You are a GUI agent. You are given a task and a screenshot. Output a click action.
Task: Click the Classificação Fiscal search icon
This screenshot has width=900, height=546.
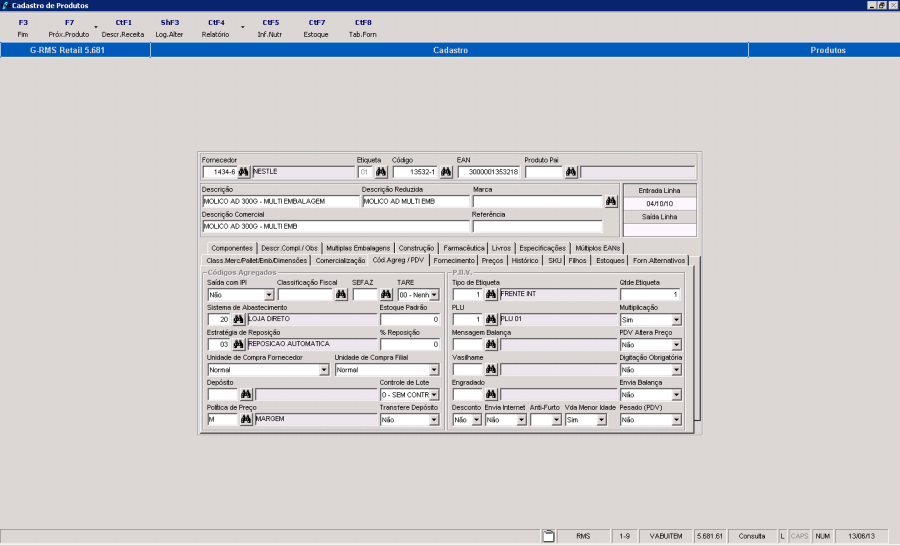(341, 295)
